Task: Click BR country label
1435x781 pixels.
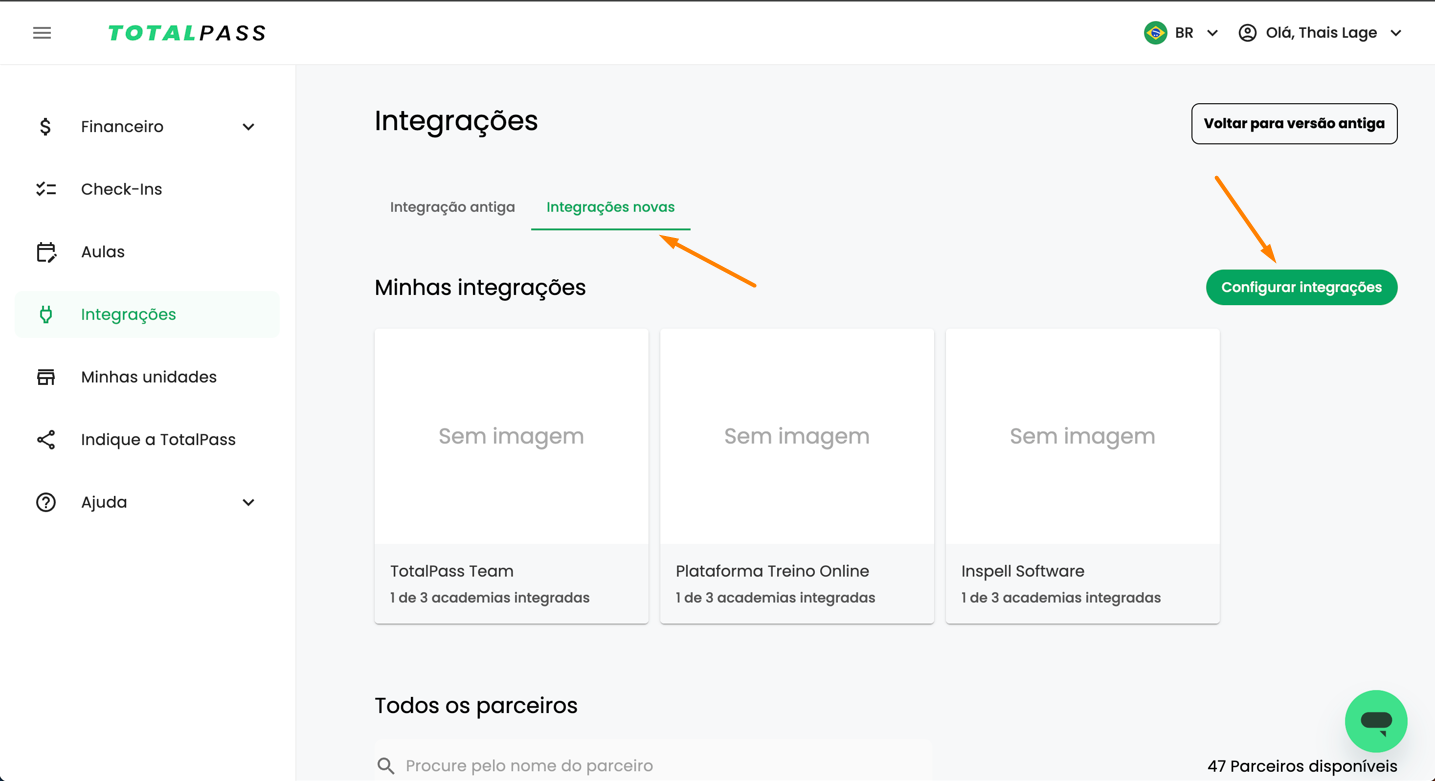Action: (1184, 33)
